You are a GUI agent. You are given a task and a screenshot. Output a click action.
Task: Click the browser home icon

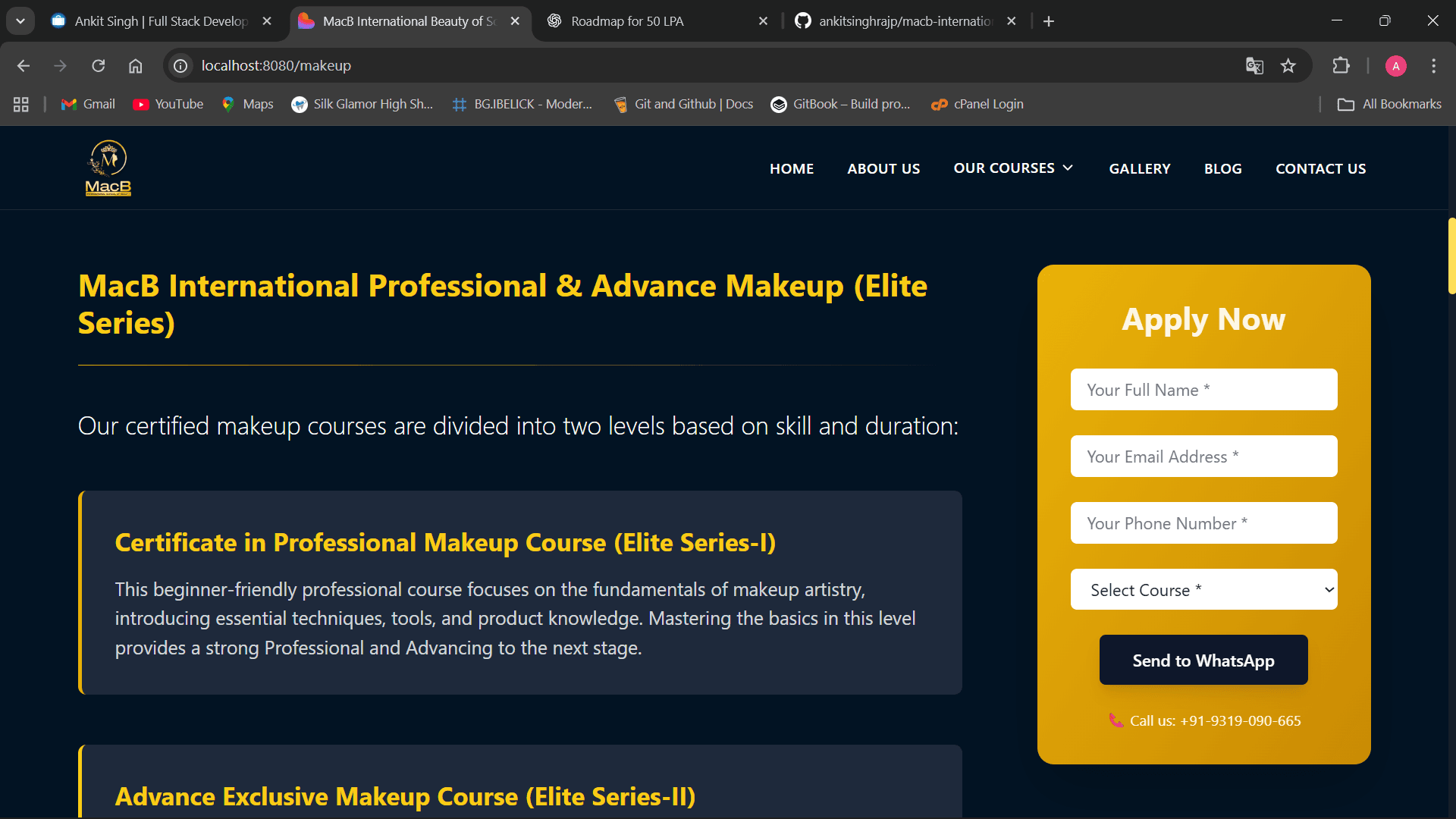(136, 66)
